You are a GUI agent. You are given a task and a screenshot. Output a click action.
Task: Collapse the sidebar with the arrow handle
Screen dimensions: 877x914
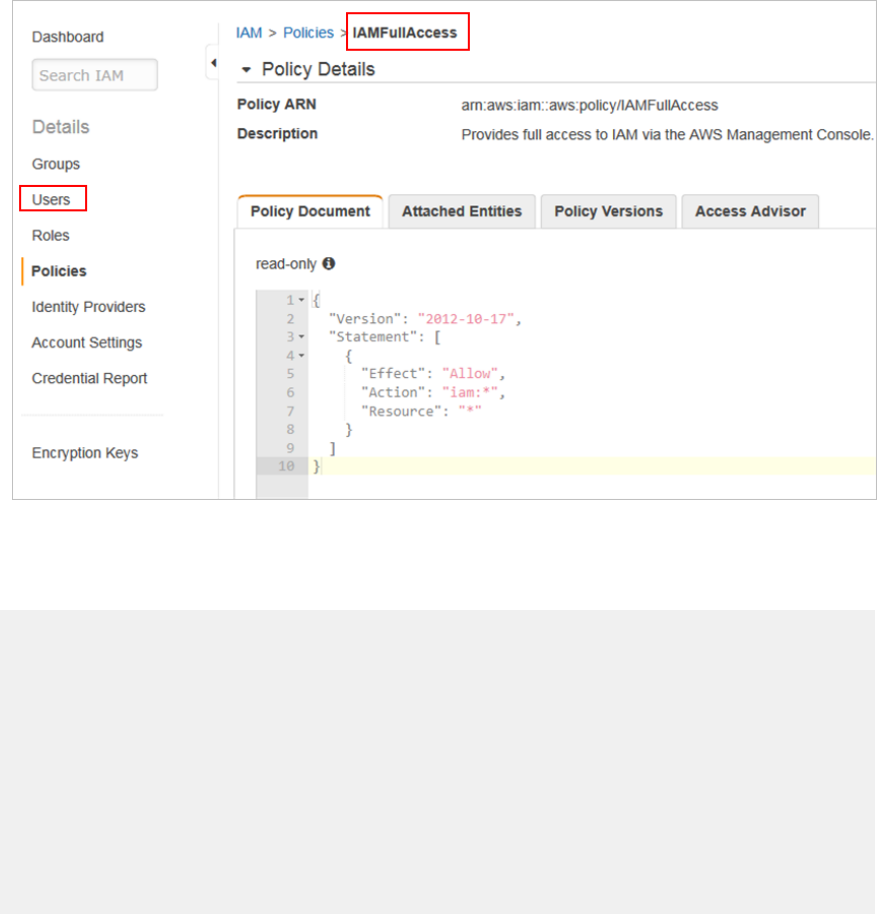point(213,62)
